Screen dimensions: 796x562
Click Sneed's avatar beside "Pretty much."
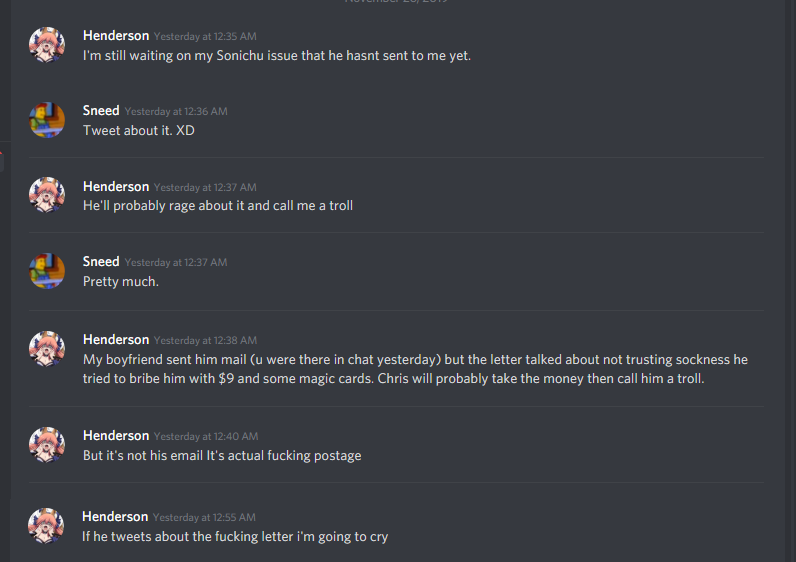pyautogui.click(x=47, y=271)
